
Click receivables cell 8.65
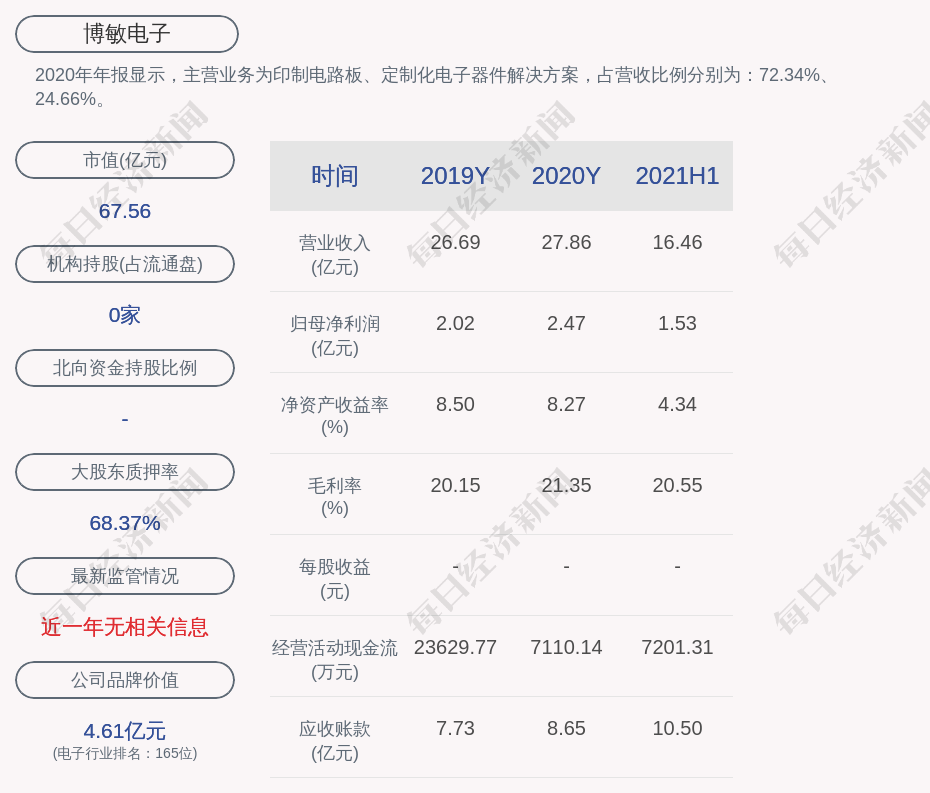(566, 728)
